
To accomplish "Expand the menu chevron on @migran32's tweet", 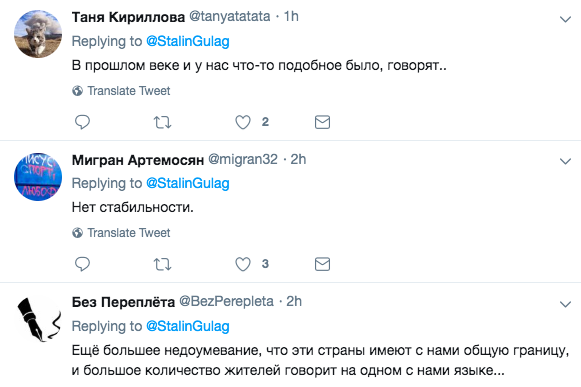I will pyautogui.click(x=565, y=161).
